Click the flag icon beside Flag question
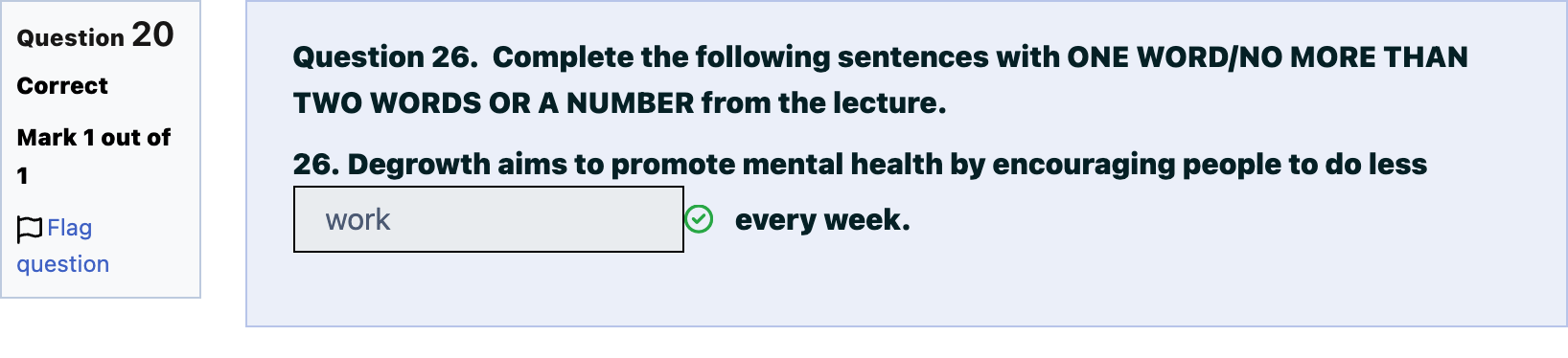This screenshot has width=1568, height=358. [30, 229]
